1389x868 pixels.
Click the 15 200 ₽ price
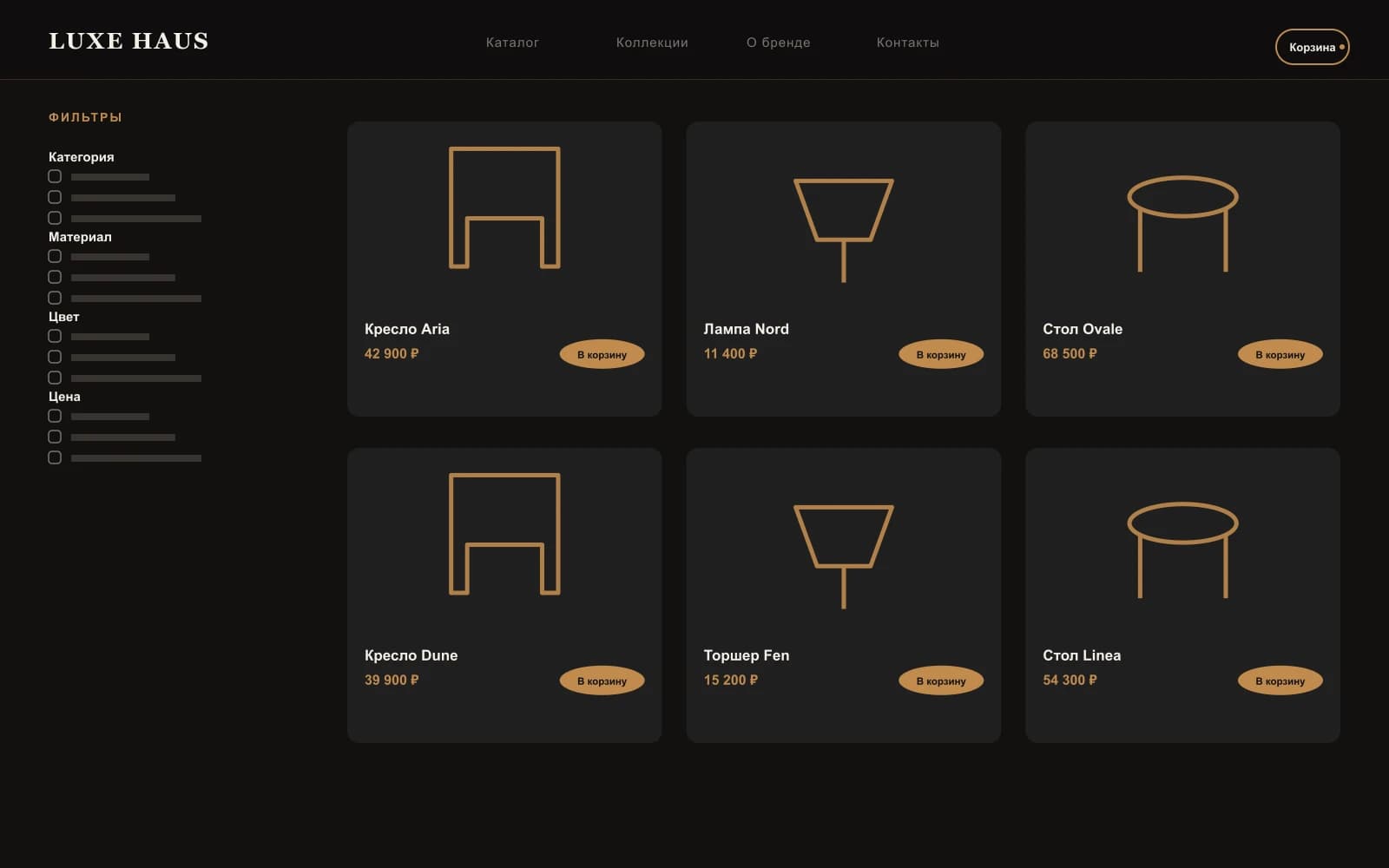[731, 680]
